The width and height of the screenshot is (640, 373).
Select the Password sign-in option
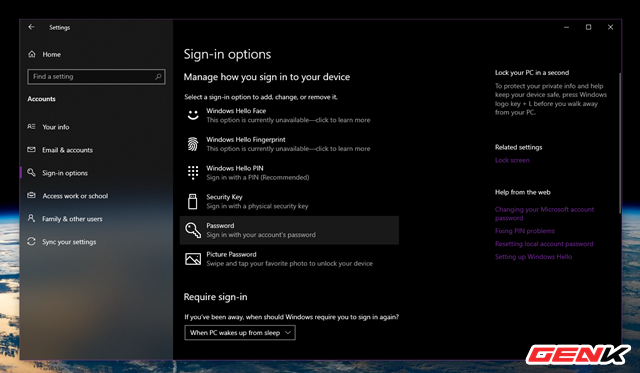[x=289, y=230]
